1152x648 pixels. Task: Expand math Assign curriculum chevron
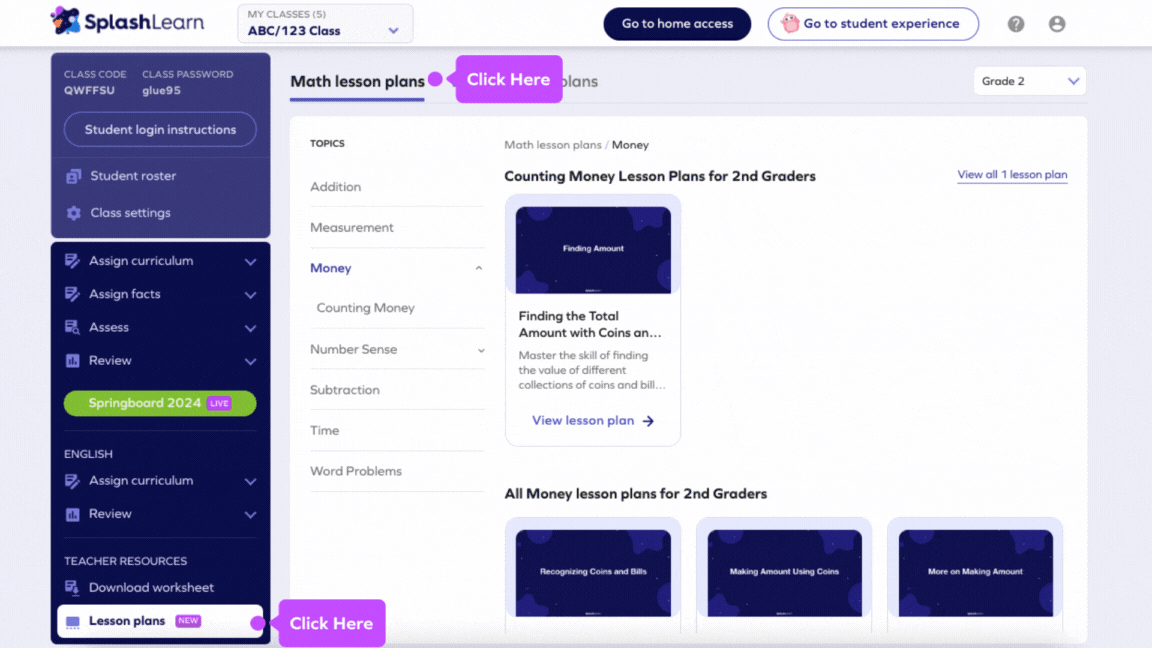[251, 262]
